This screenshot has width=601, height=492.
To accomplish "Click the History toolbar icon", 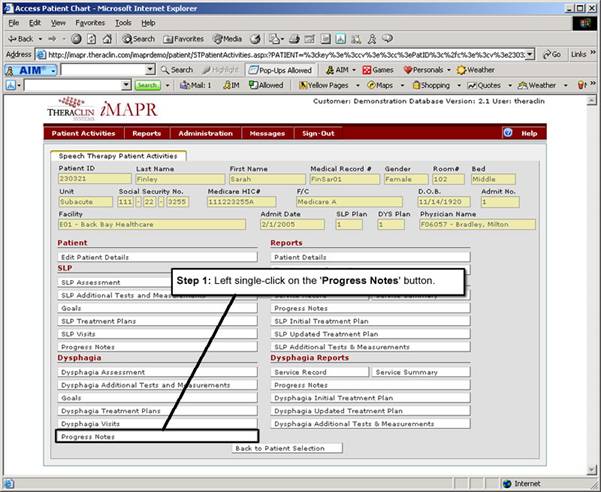I will 255,39.
